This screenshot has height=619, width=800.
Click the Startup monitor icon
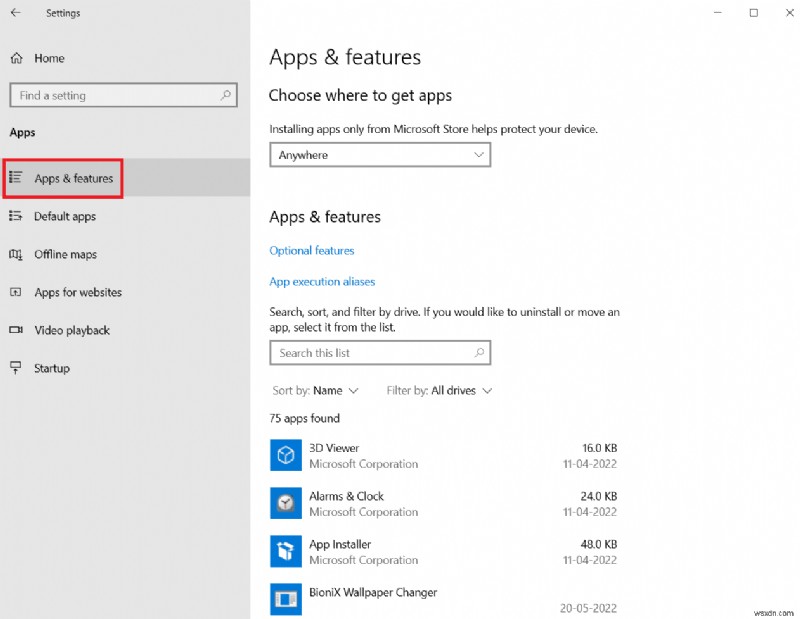coord(16,367)
